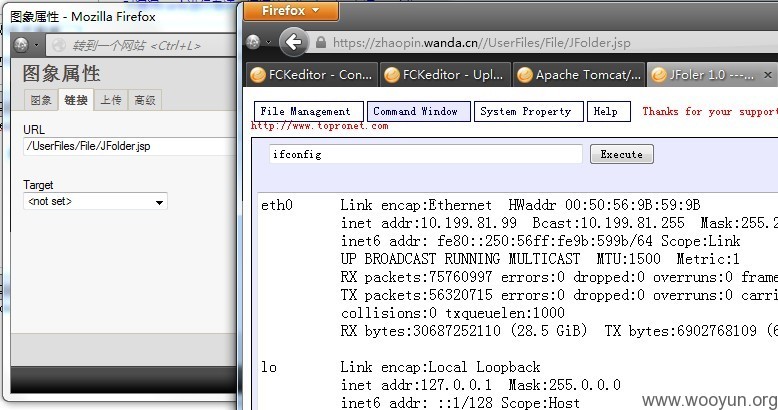Click the lo interface name in the output
Viewport: 778px width, 410px height.
pyautogui.click(x=269, y=367)
